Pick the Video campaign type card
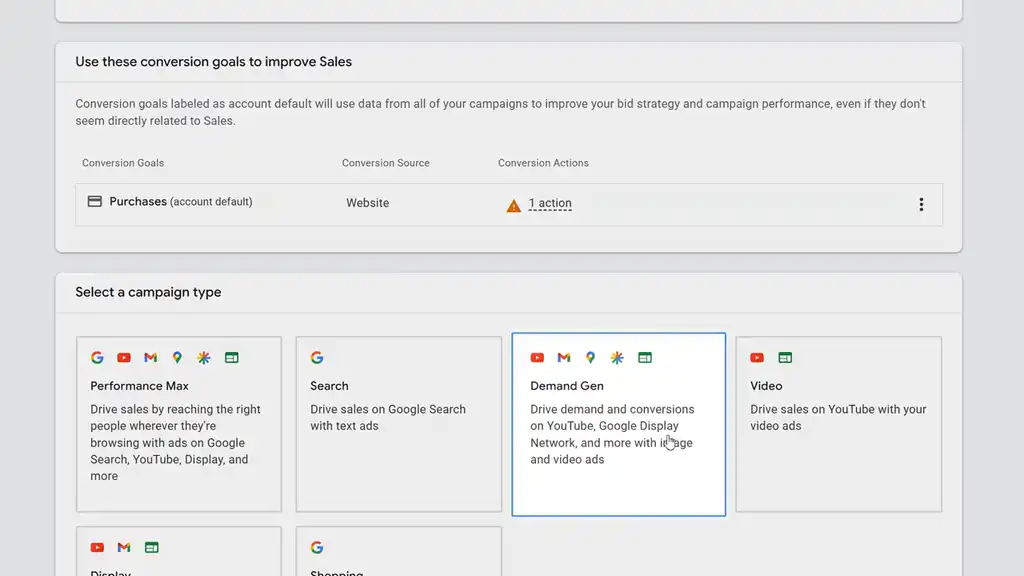 [x=839, y=424]
